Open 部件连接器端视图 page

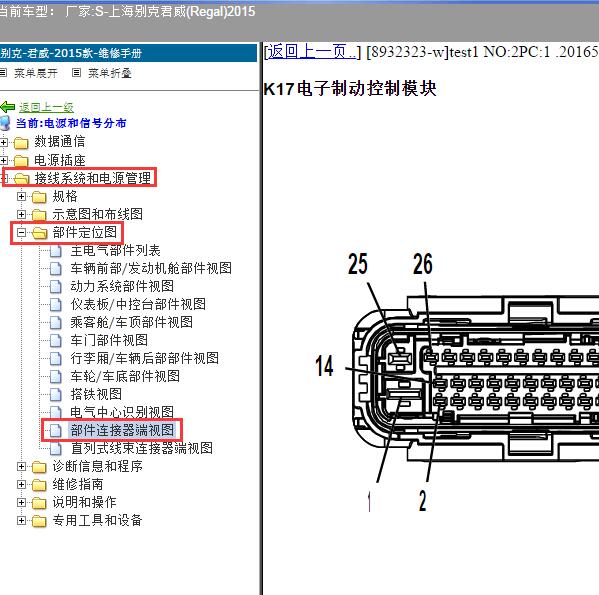pyautogui.click(x=122, y=430)
